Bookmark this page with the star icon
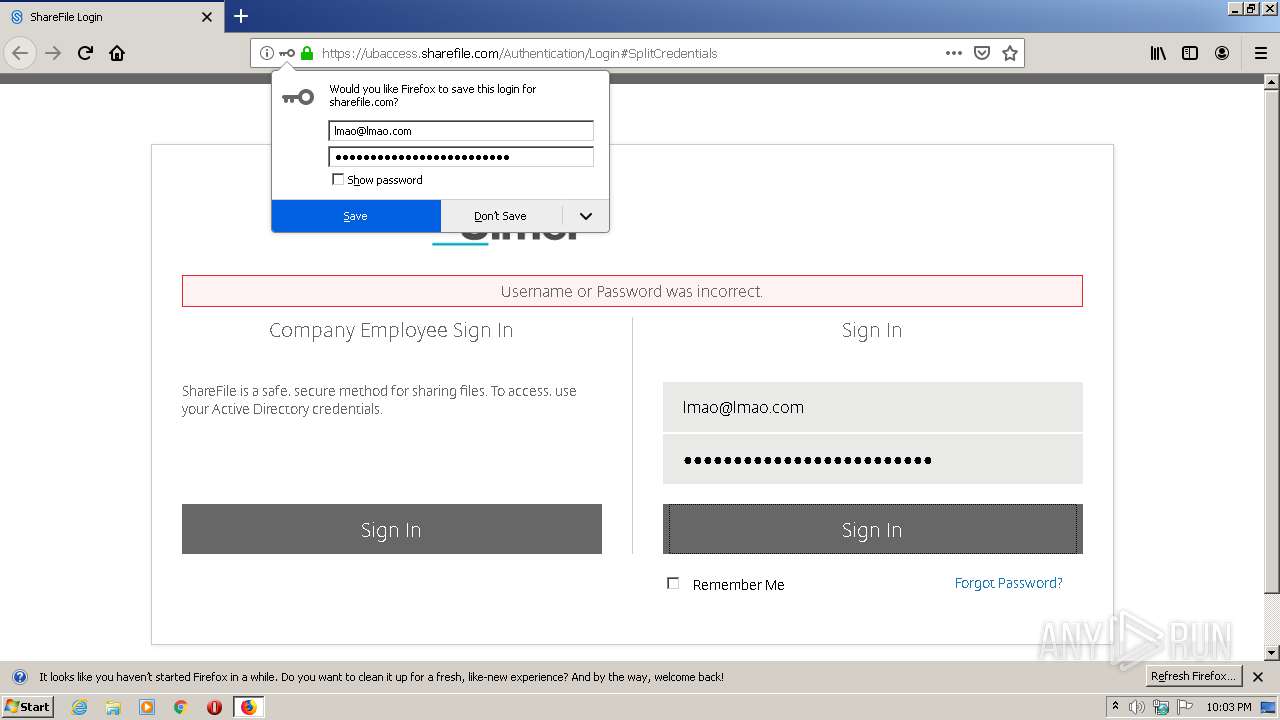The width and height of the screenshot is (1280, 720). click(1010, 53)
